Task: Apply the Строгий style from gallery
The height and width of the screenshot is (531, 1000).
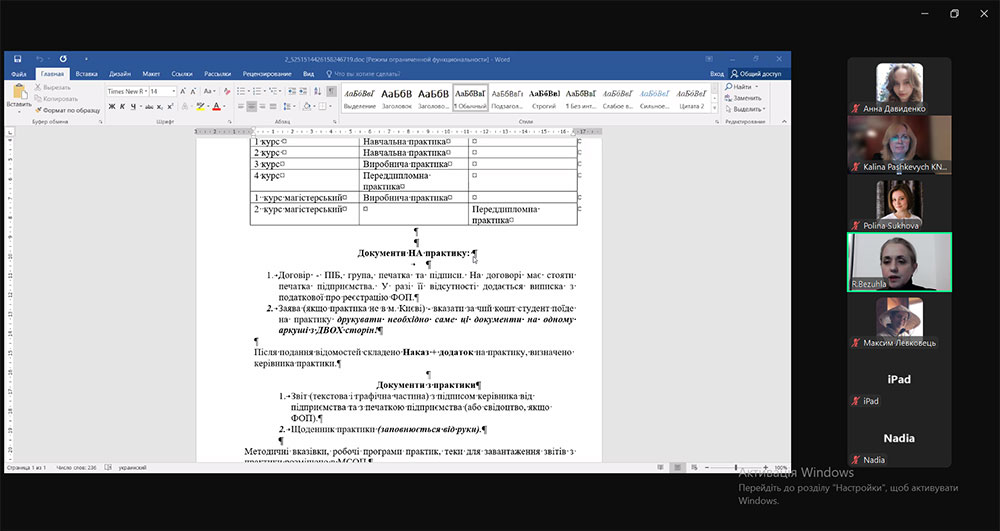Action: (x=544, y=98)
